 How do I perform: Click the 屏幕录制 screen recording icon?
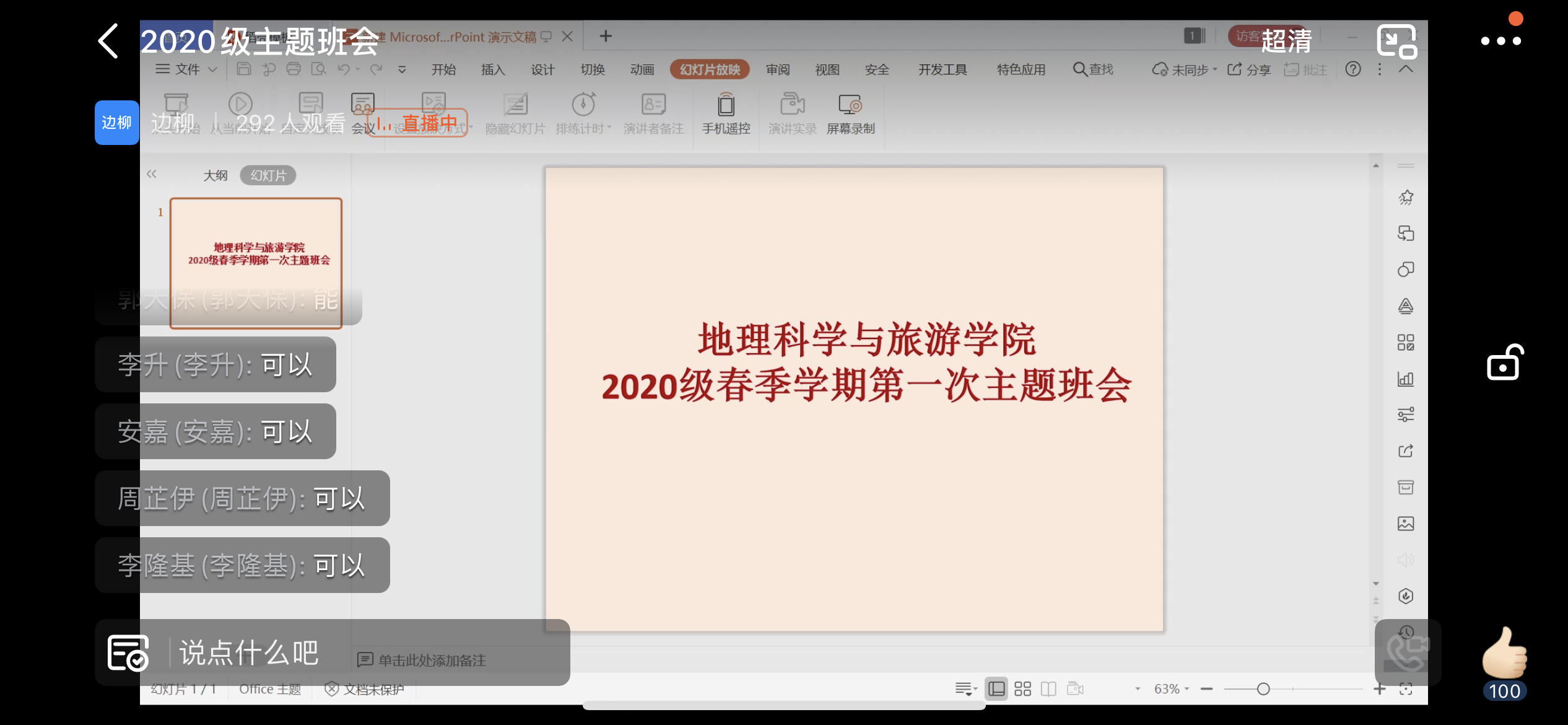(850, 105)
